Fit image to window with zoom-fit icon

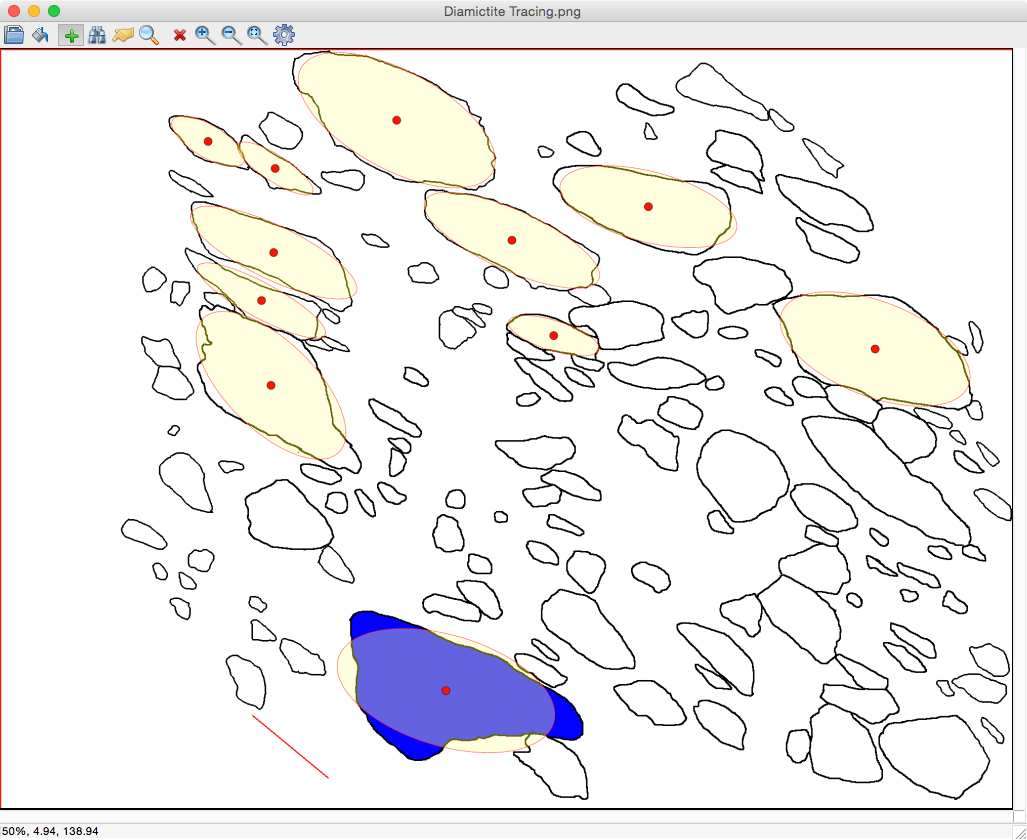tap(257, 35)
